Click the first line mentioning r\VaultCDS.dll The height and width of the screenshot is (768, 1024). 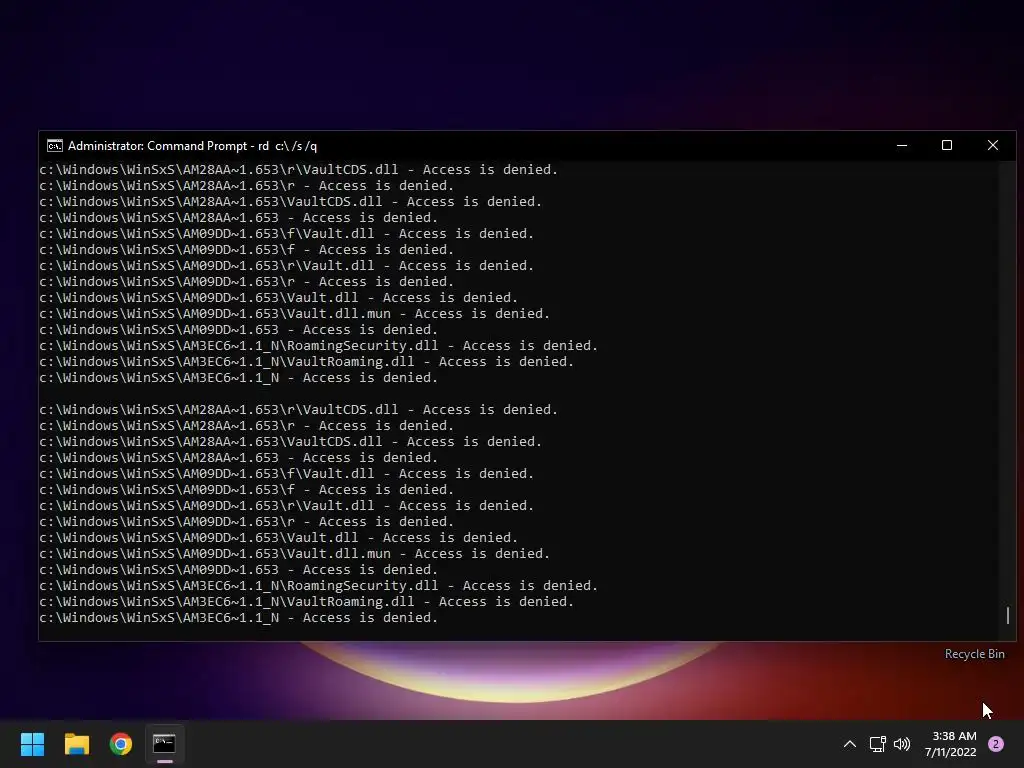click(x=298, y=169)
